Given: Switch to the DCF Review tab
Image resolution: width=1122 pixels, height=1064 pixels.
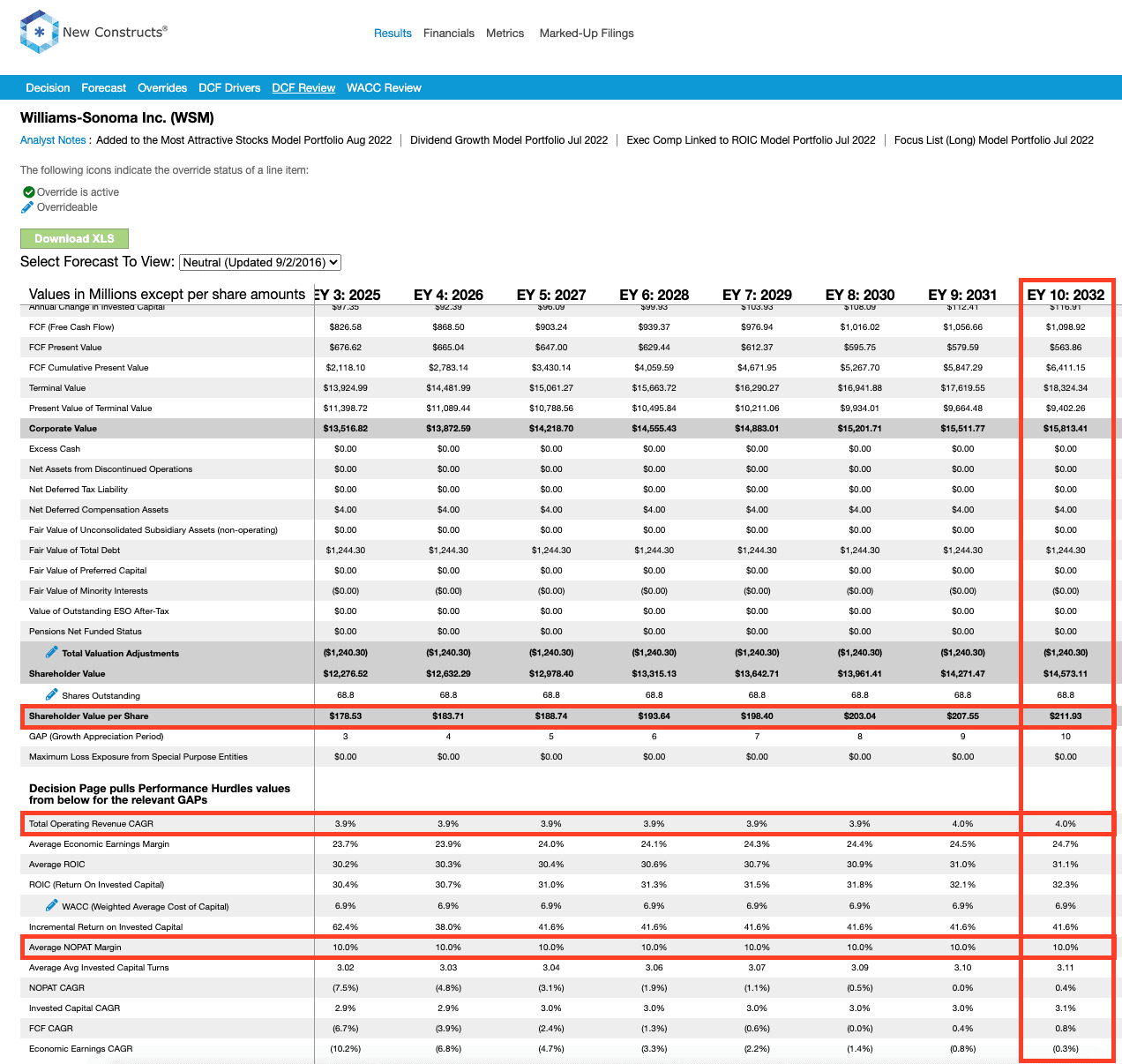Looking at the screenshot, I should (303, 88).
